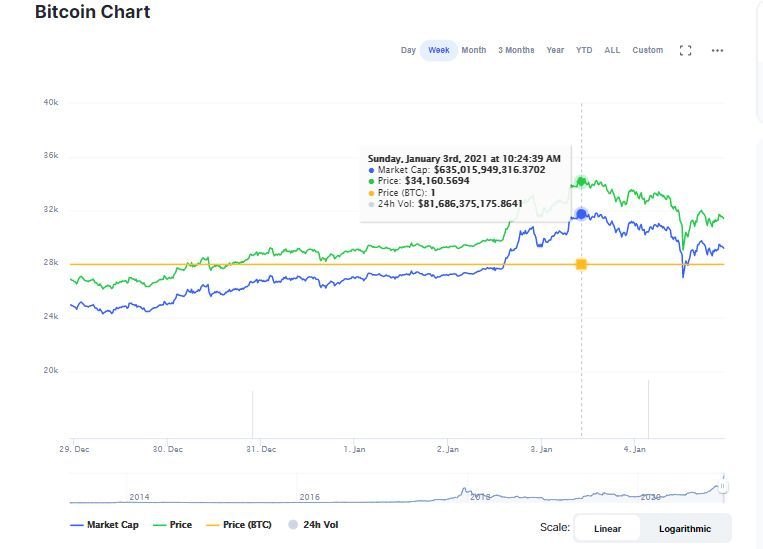The image size is (763, 549).
Task: Show the Year range
Action: [555, 50]
